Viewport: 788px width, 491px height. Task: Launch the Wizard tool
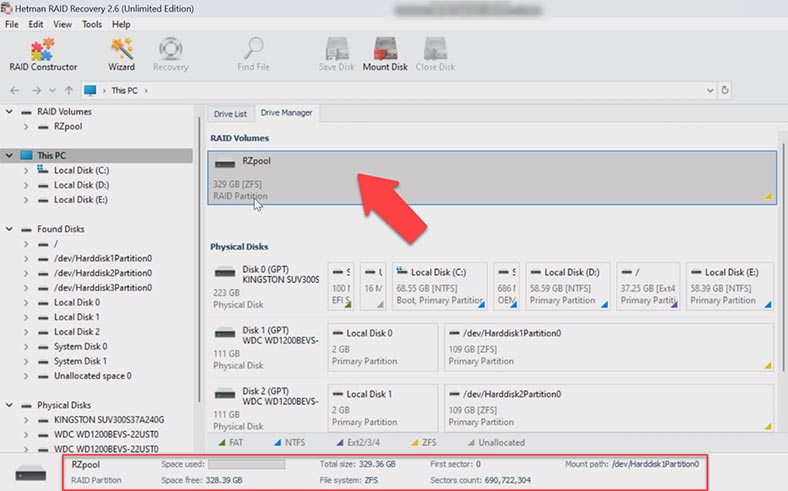(x=122, y=54)
